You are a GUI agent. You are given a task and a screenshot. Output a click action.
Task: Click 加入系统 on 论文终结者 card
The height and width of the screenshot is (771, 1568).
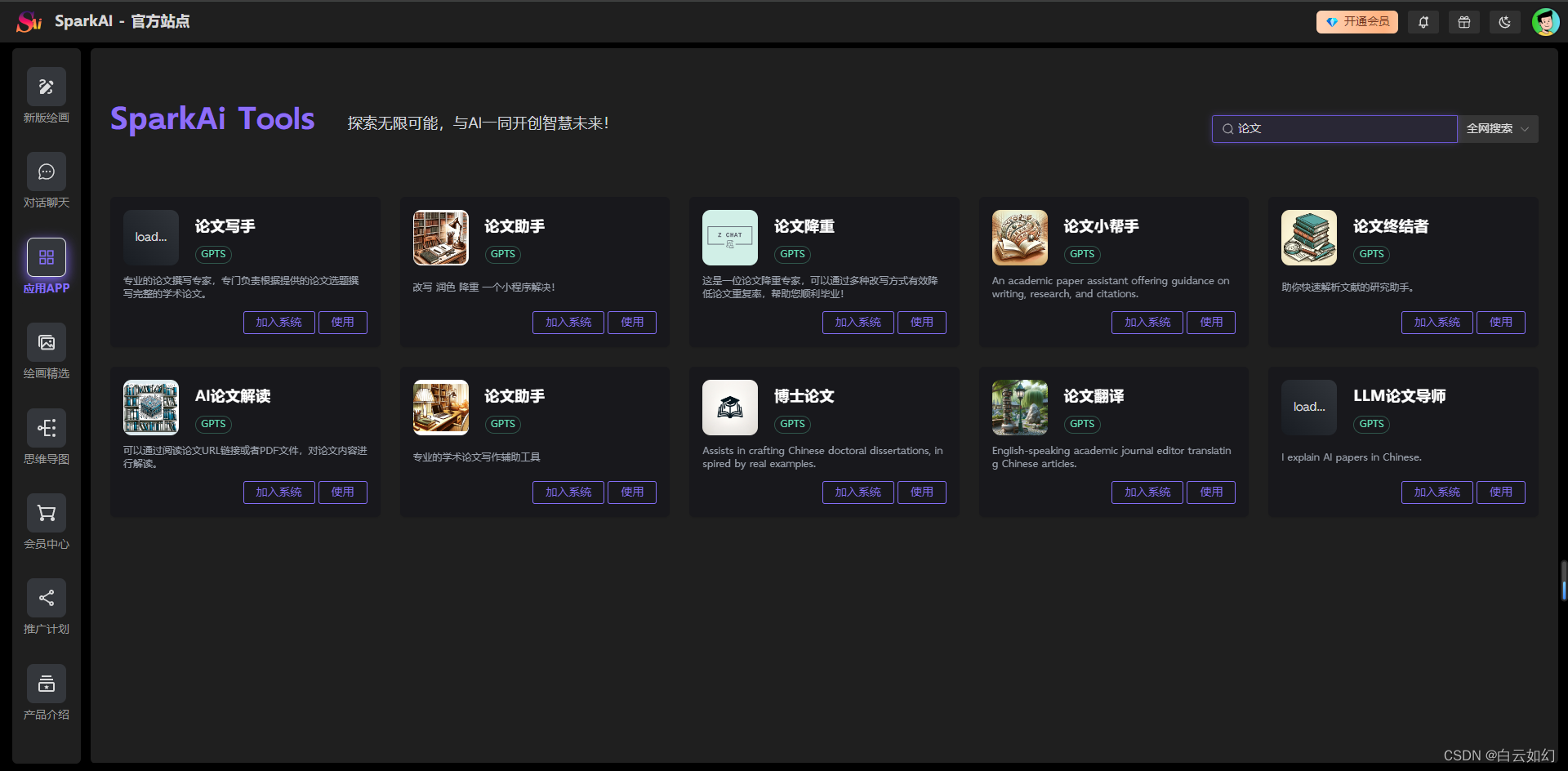(x=1437, y=323)
